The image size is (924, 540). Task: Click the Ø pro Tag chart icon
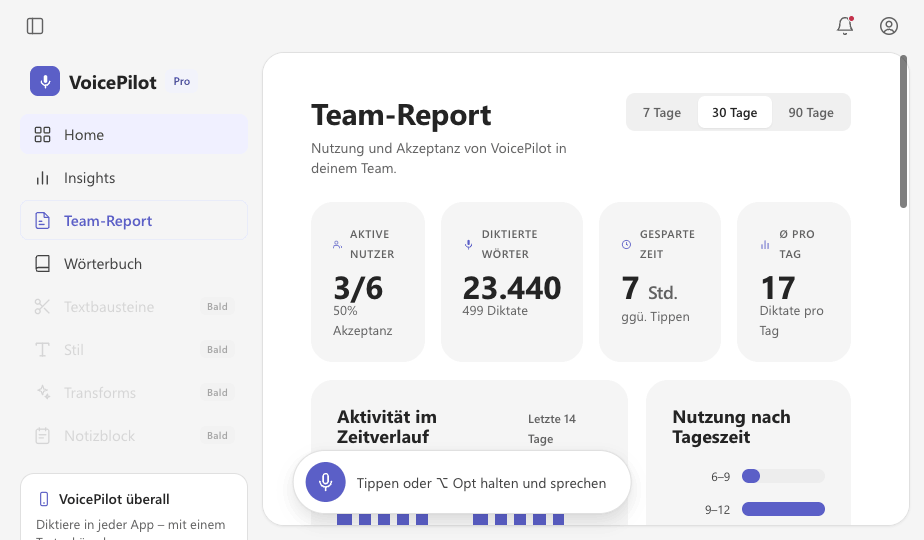(765, 244)
